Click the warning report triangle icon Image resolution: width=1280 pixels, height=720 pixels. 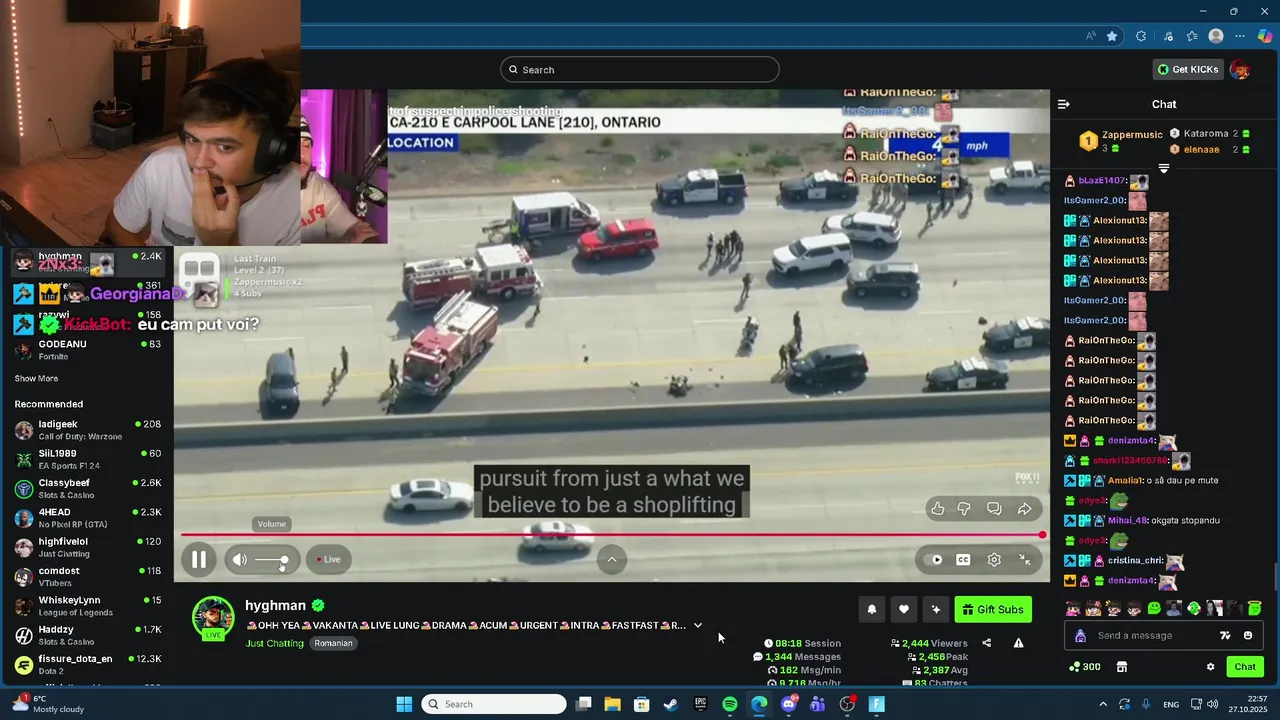click(x=1018, y=643)
